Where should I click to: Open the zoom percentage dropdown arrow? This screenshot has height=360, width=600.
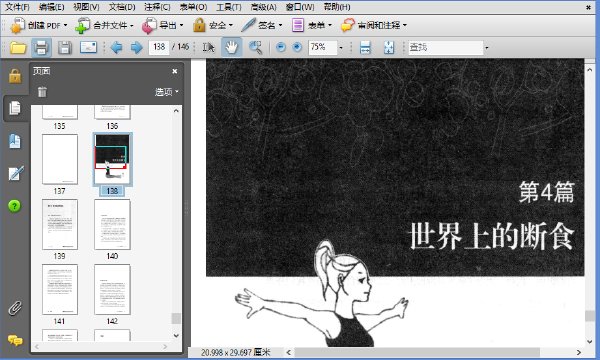click(341, 48)
